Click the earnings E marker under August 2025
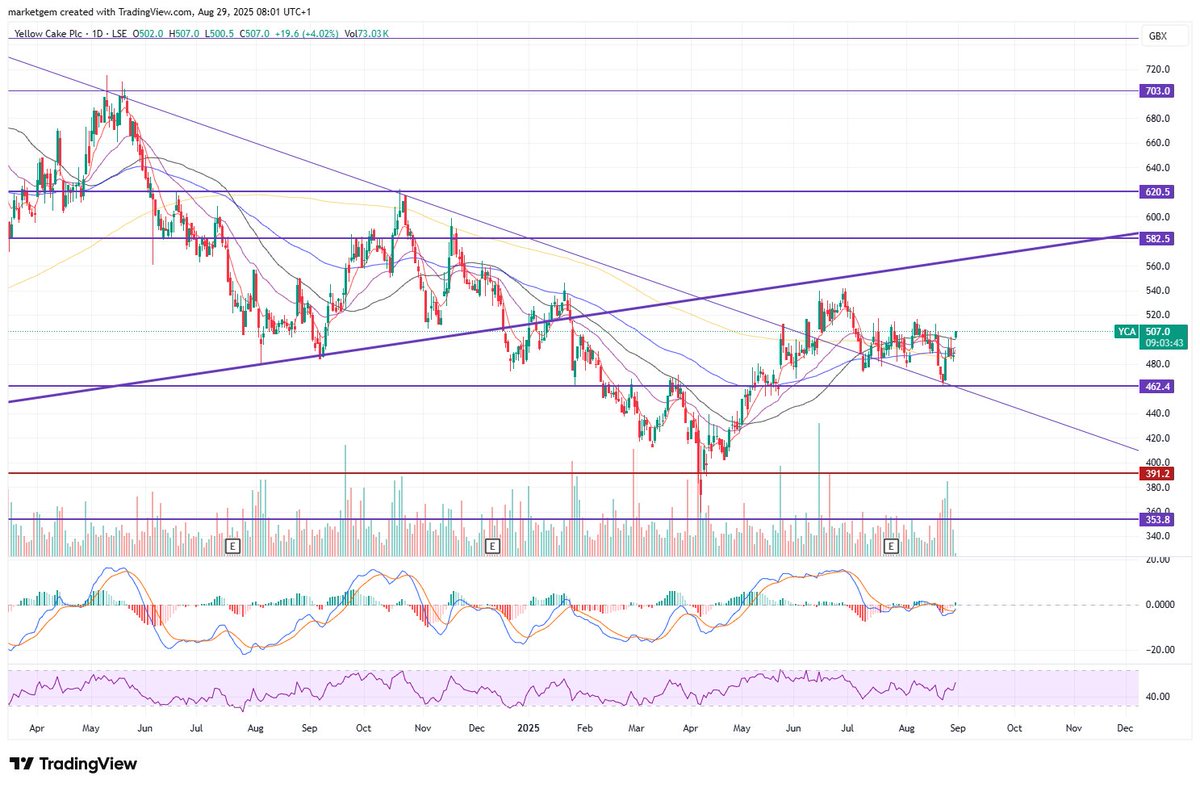 pos(891,547)
